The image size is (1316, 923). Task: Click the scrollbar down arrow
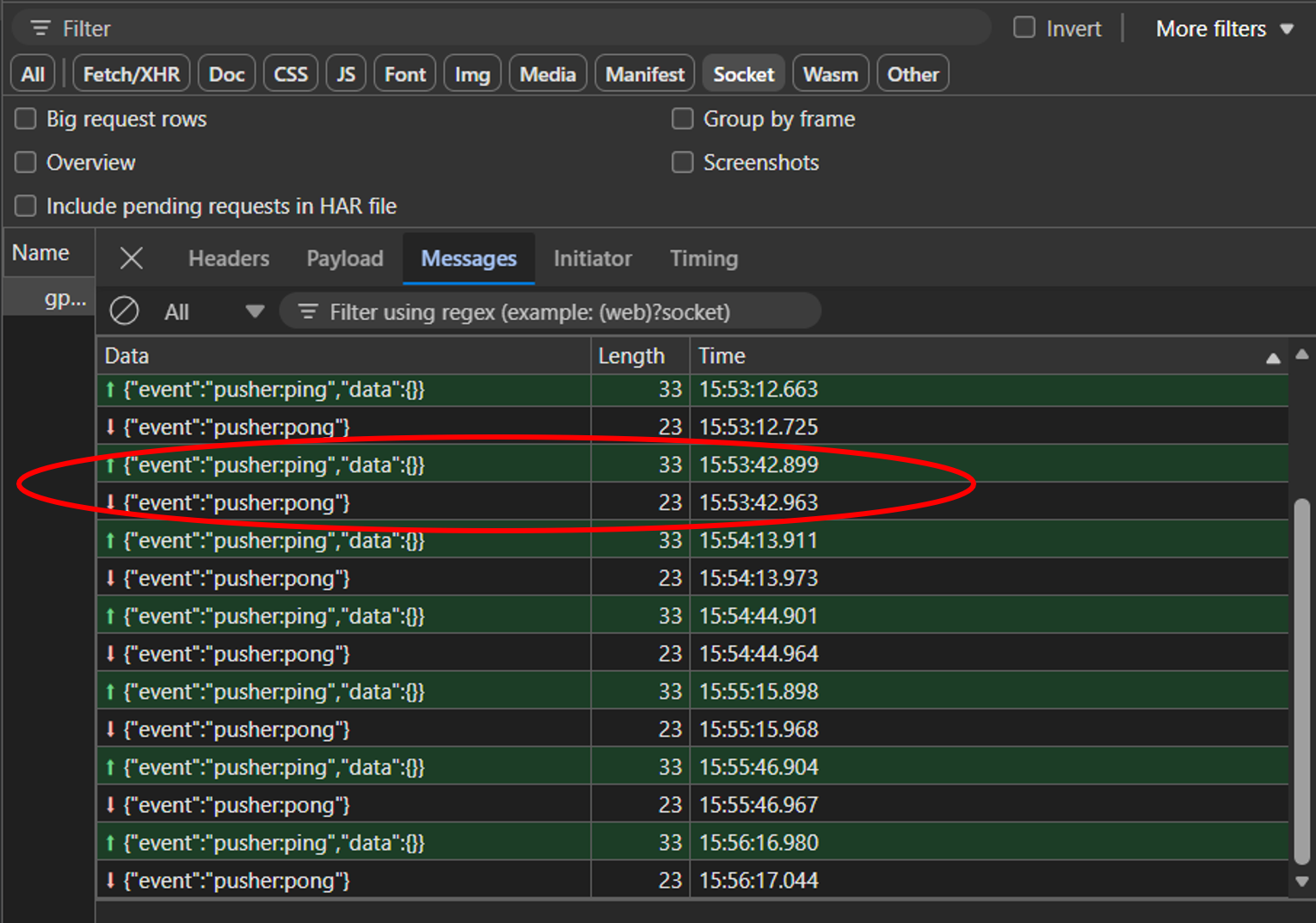[1301, 881]
